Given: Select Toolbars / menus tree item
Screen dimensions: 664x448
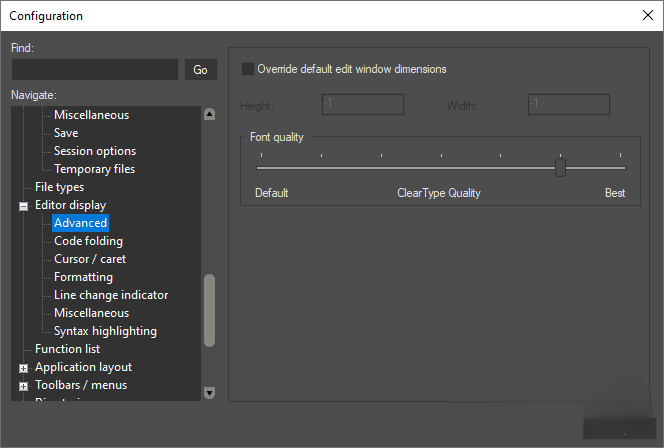Looking at the screenshot, I should [x=81, y=385].
